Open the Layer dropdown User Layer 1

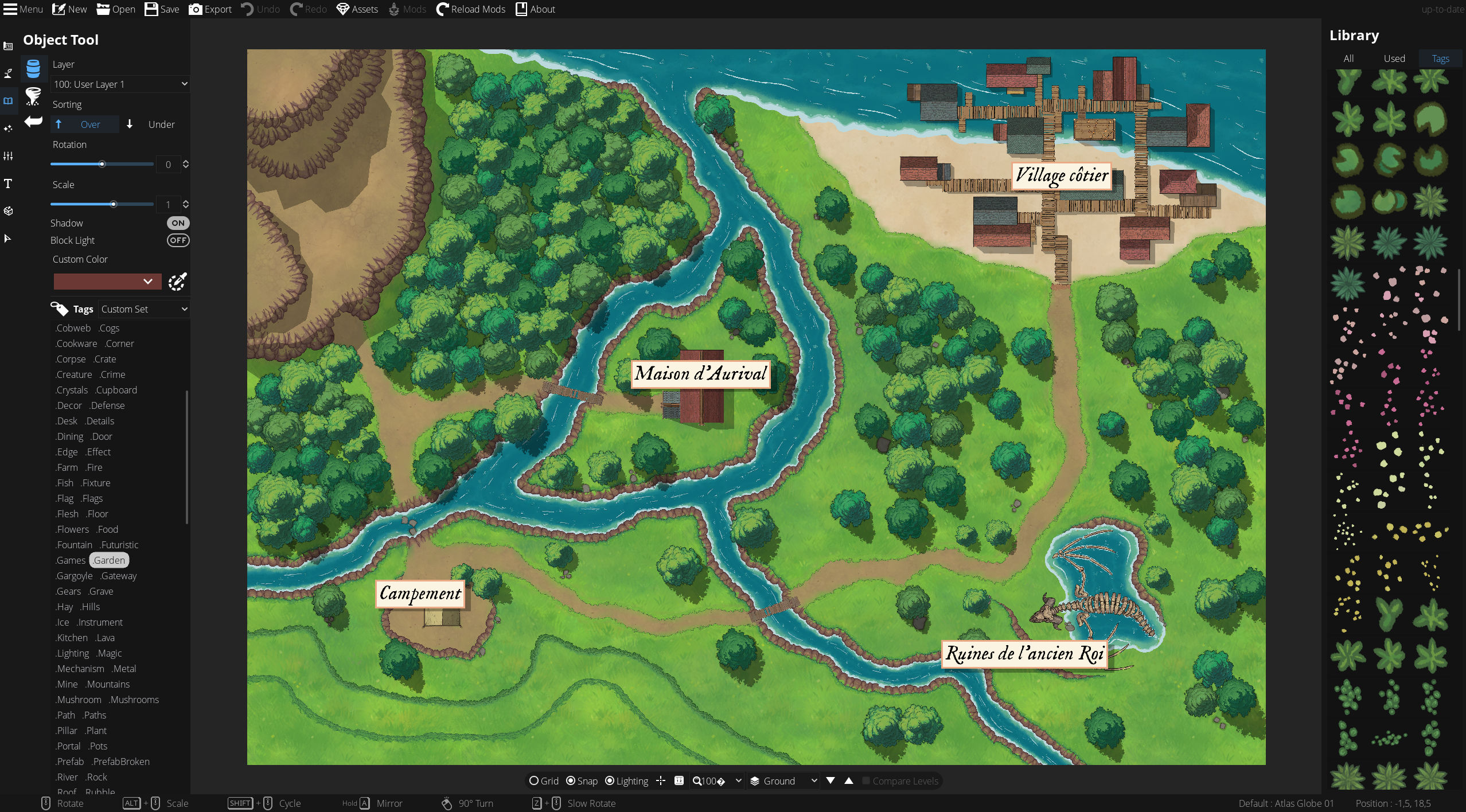[120, 84]
